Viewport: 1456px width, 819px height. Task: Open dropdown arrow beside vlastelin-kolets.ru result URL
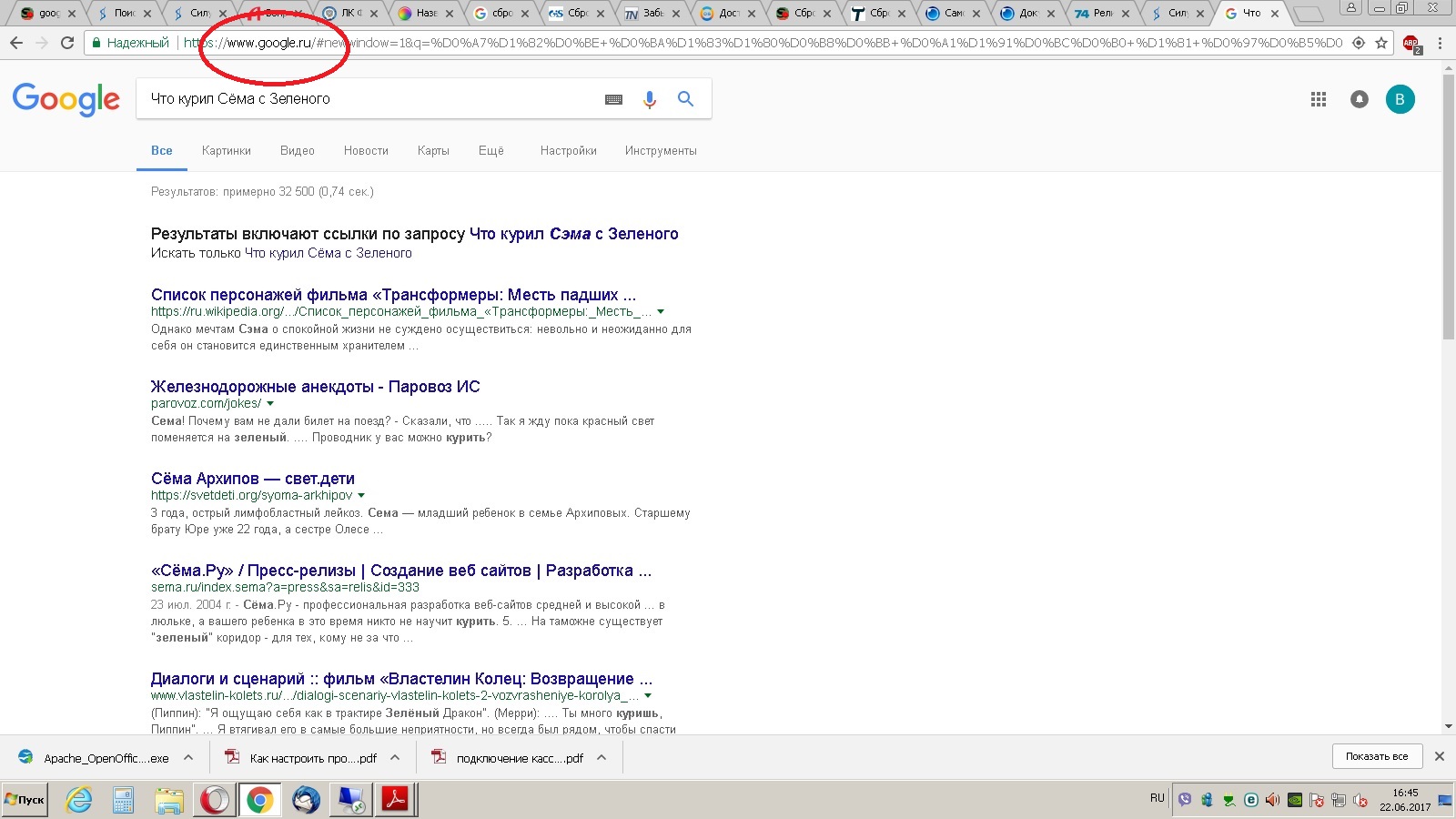pos(648,696)
